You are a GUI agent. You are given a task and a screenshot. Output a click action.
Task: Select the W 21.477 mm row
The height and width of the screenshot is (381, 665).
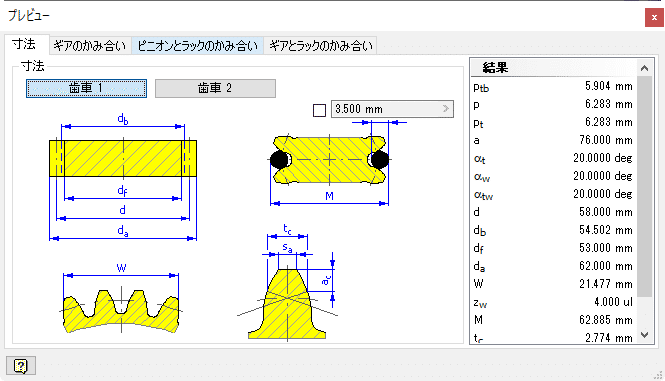(553, 284)
